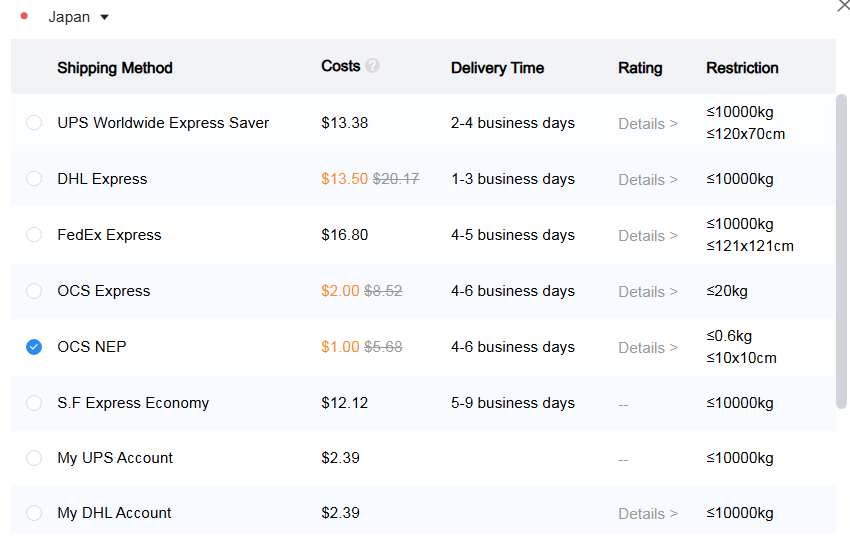View OCS NEP rating Details

(x=647, y=348)
